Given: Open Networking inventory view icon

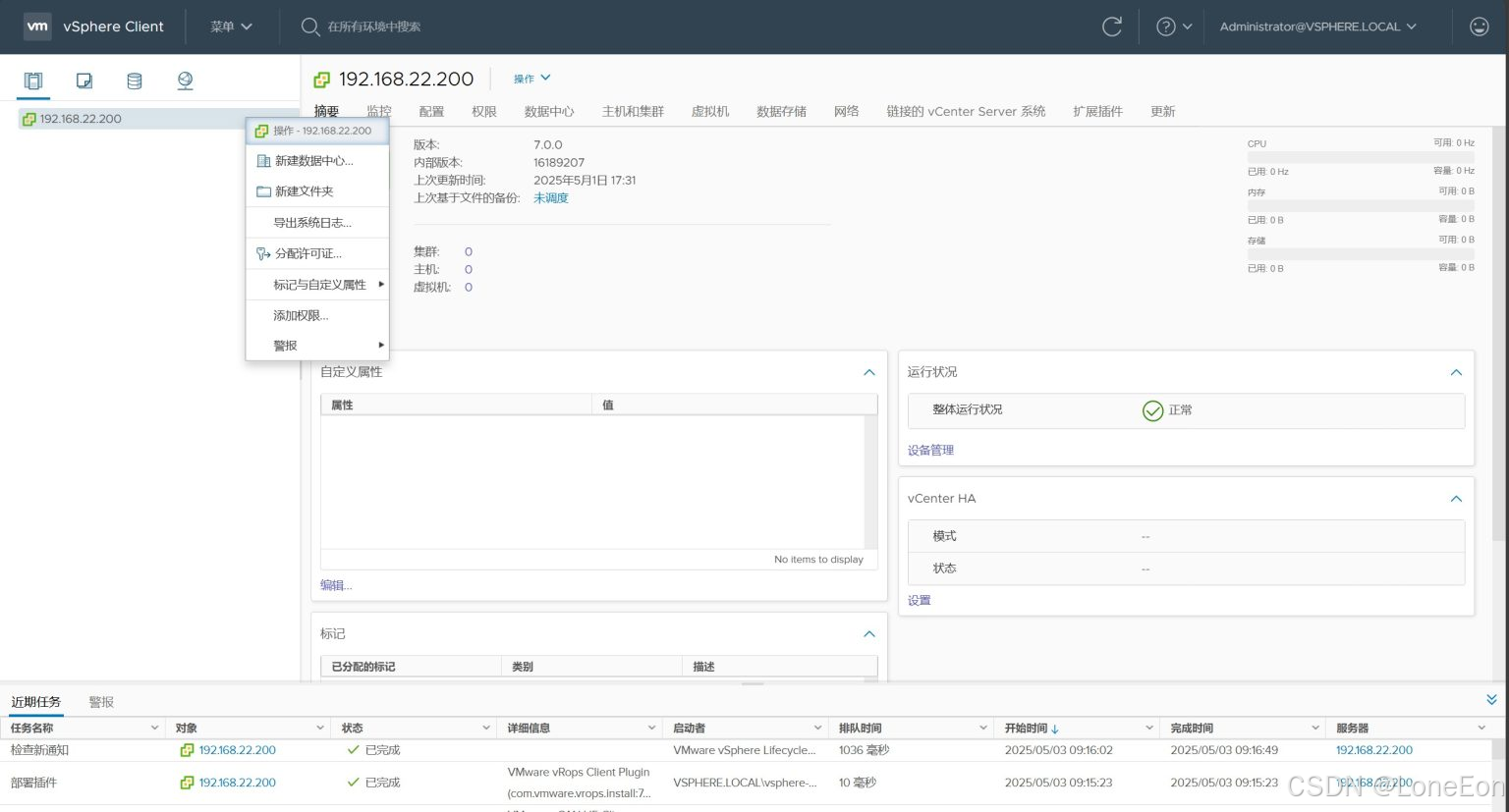Looking at the screenshot, I should [185, 81].
